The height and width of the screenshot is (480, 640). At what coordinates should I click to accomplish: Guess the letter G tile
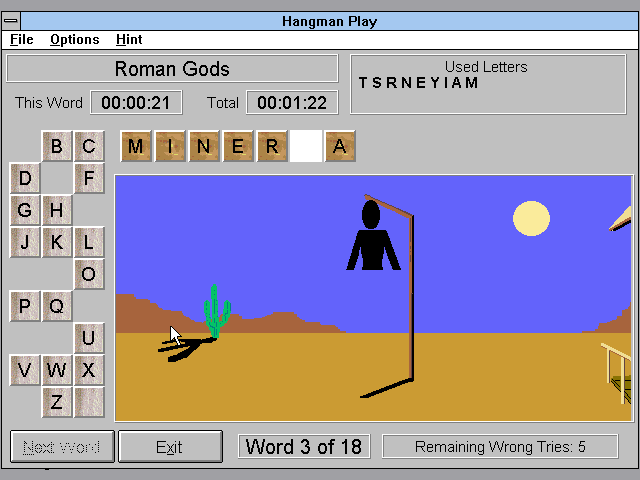click(25, 210)
